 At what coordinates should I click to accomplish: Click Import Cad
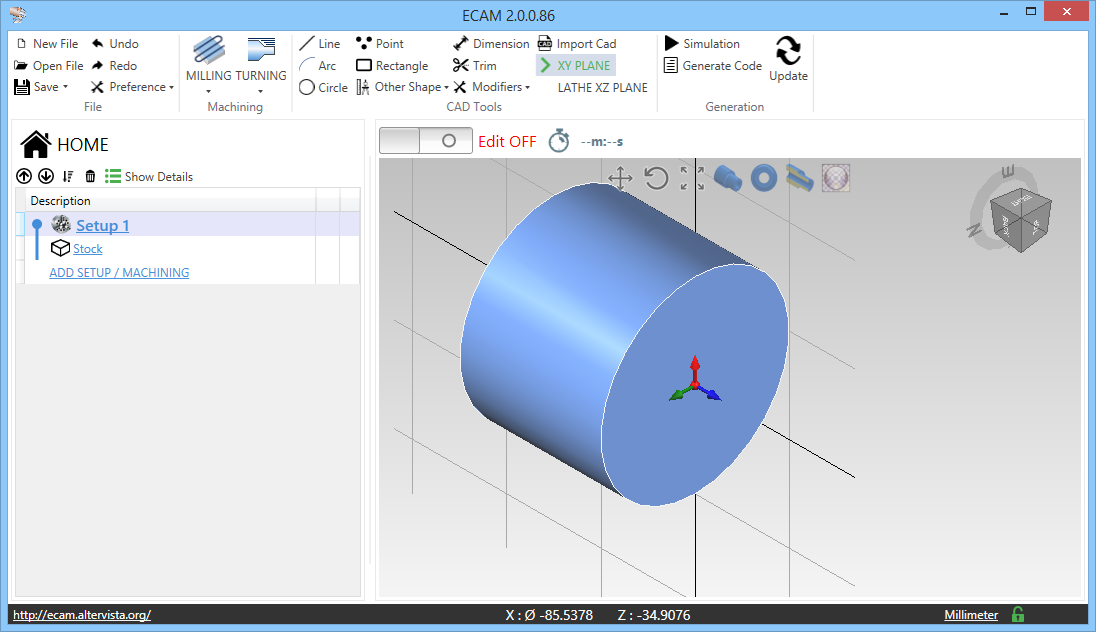click(x=577, y=43)
